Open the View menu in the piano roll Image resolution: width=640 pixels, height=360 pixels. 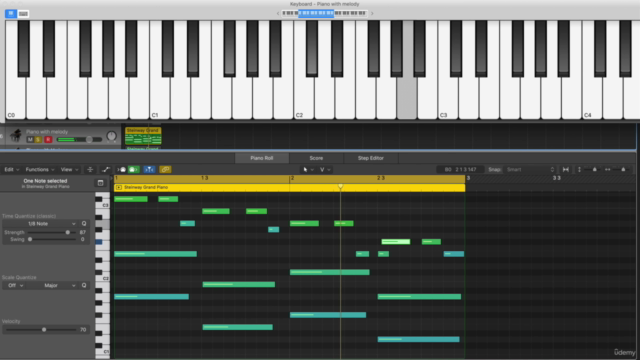69,169
